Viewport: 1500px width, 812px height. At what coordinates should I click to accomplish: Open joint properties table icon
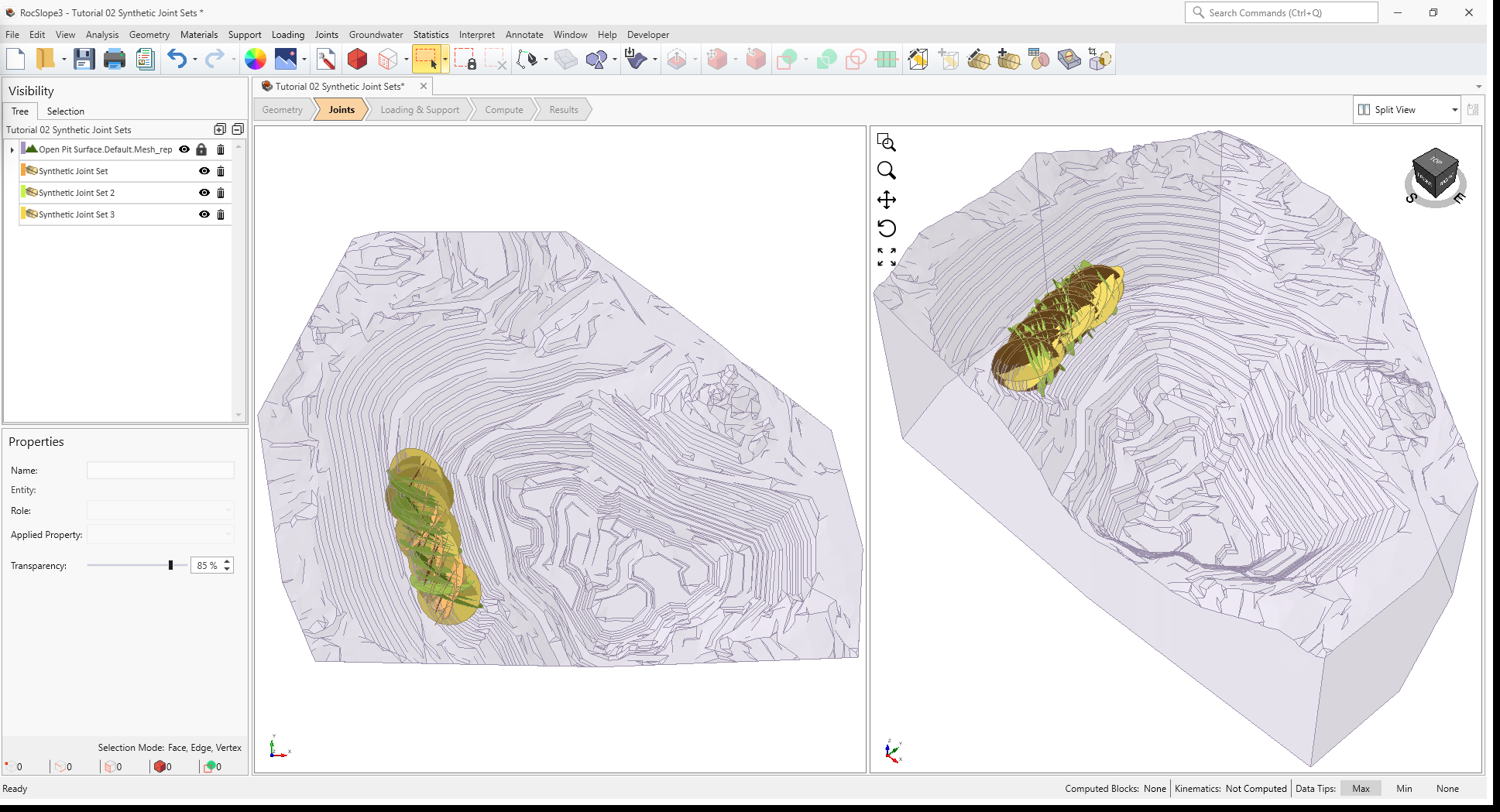(1038, 59)
